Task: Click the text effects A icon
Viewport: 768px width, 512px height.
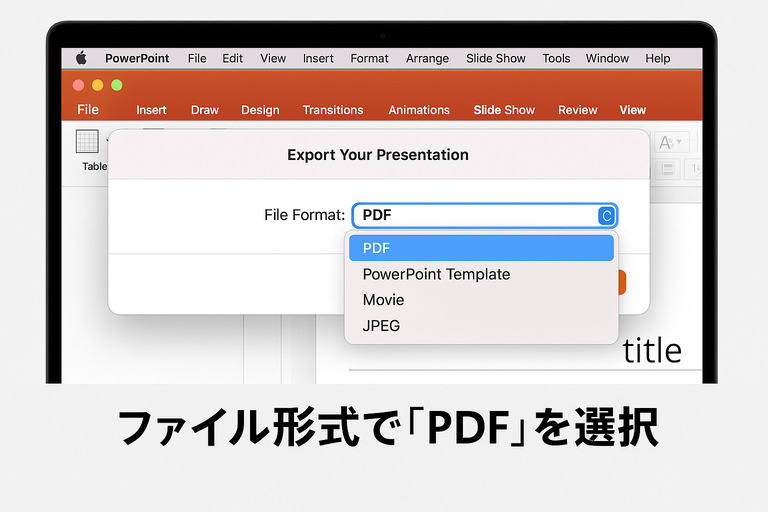Action: (671, 142)
